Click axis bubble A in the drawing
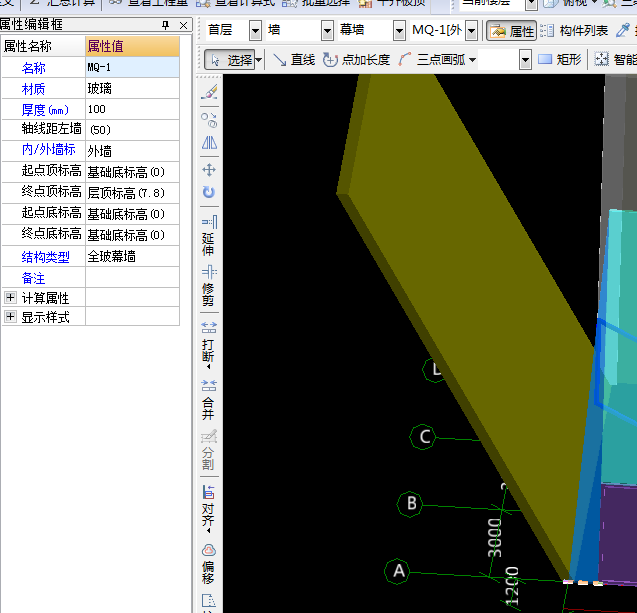The height and width of the screenshot is (613, 637). (397, 571)
